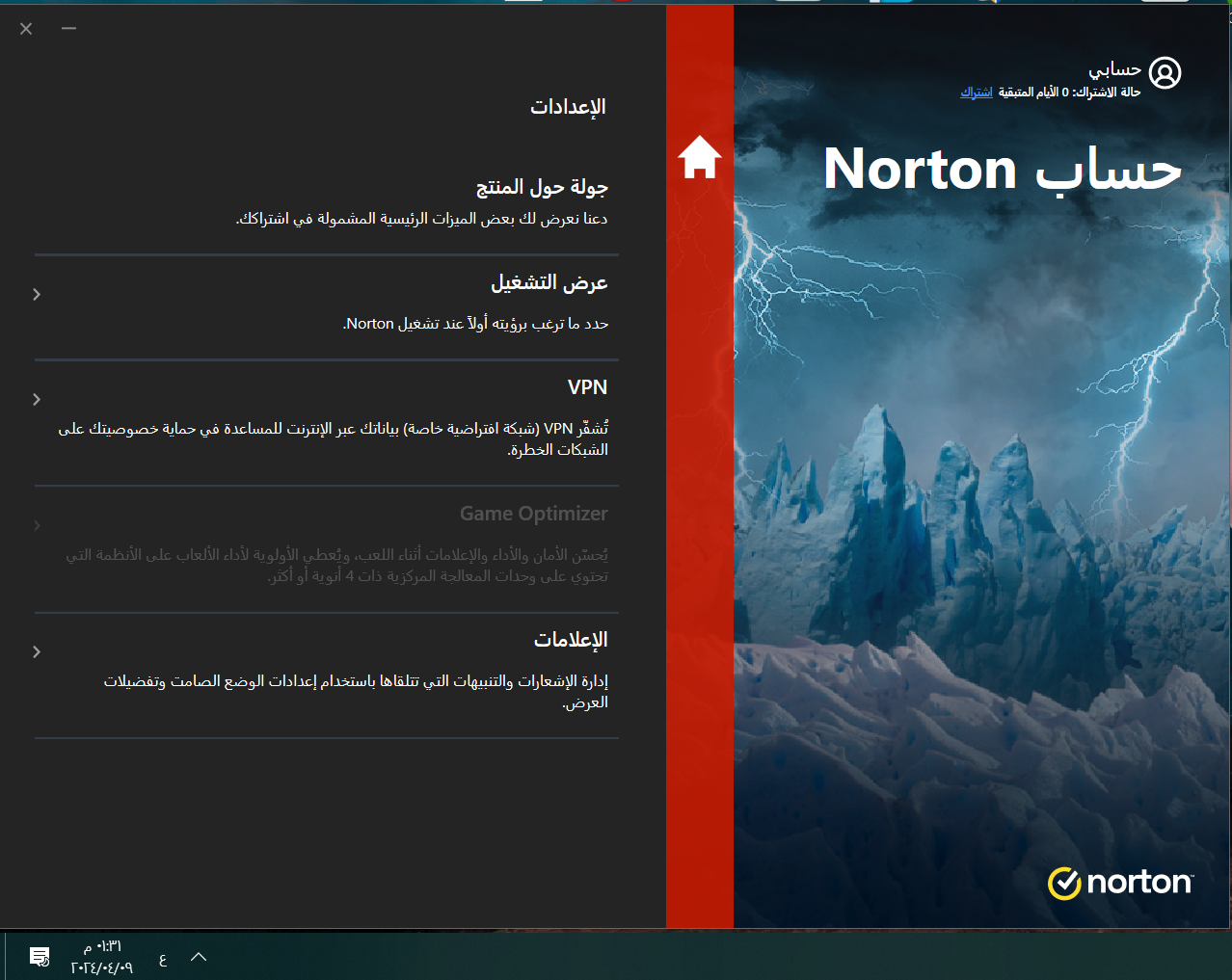Click description 'حدد ما ترغب برؤيته أولاً'
Image resolution: width=1232 pixels, height=980 pixels.
point(475,324)
